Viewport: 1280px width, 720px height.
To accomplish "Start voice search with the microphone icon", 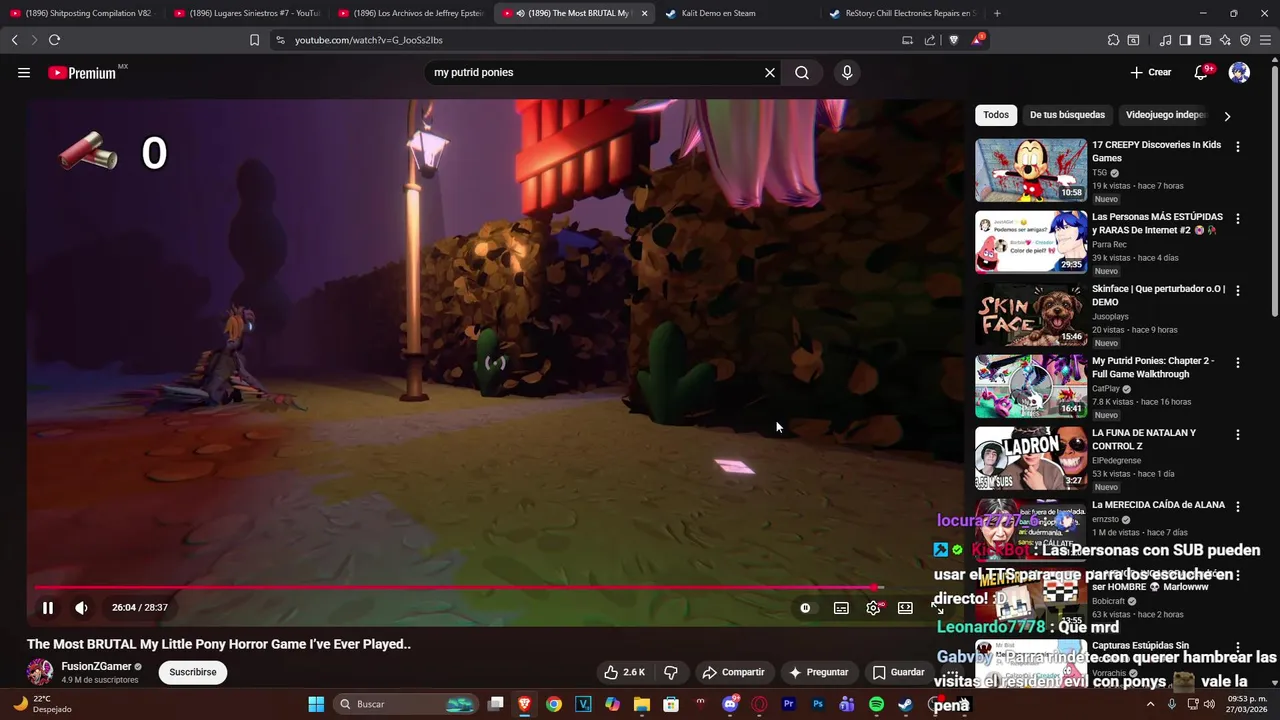I will (847, 73).
